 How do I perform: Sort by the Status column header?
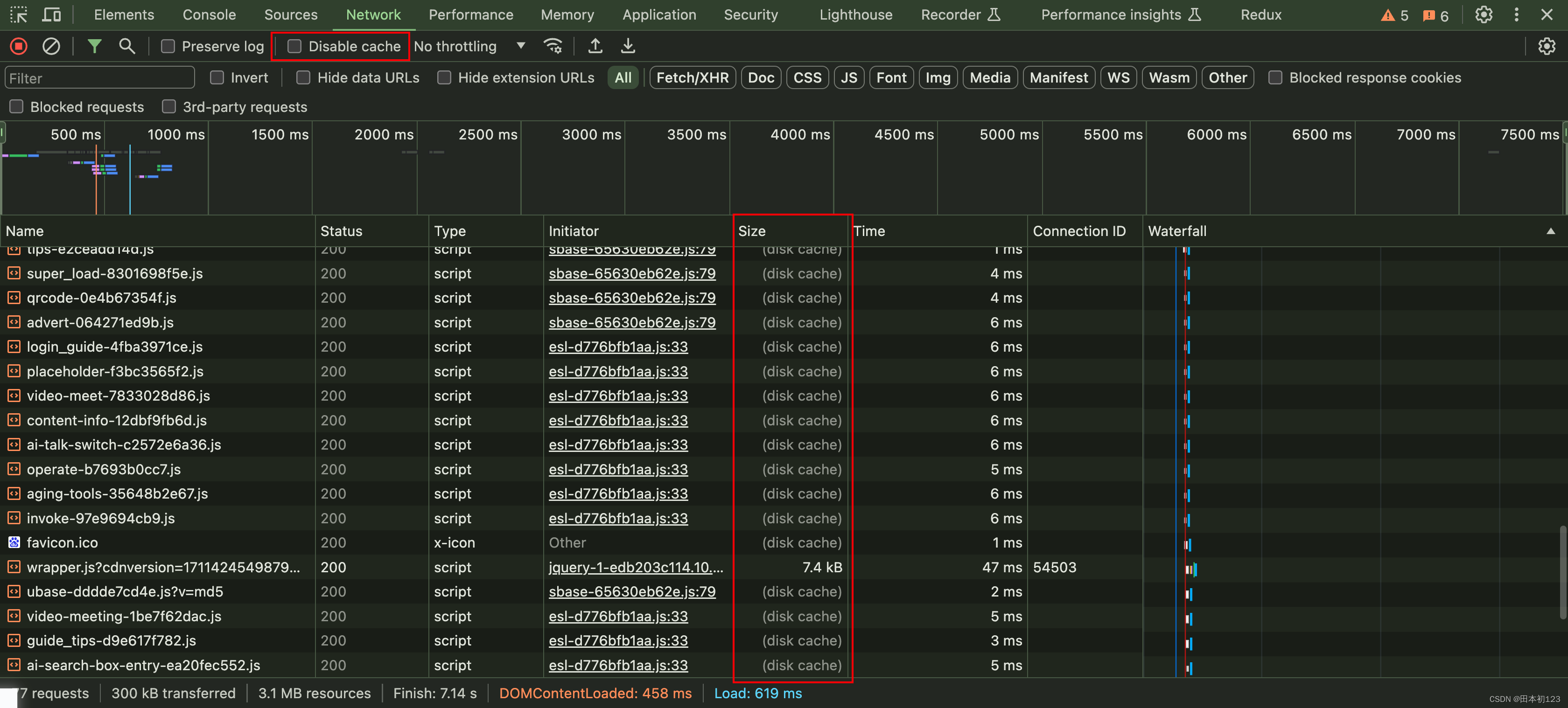coord(372,231)
